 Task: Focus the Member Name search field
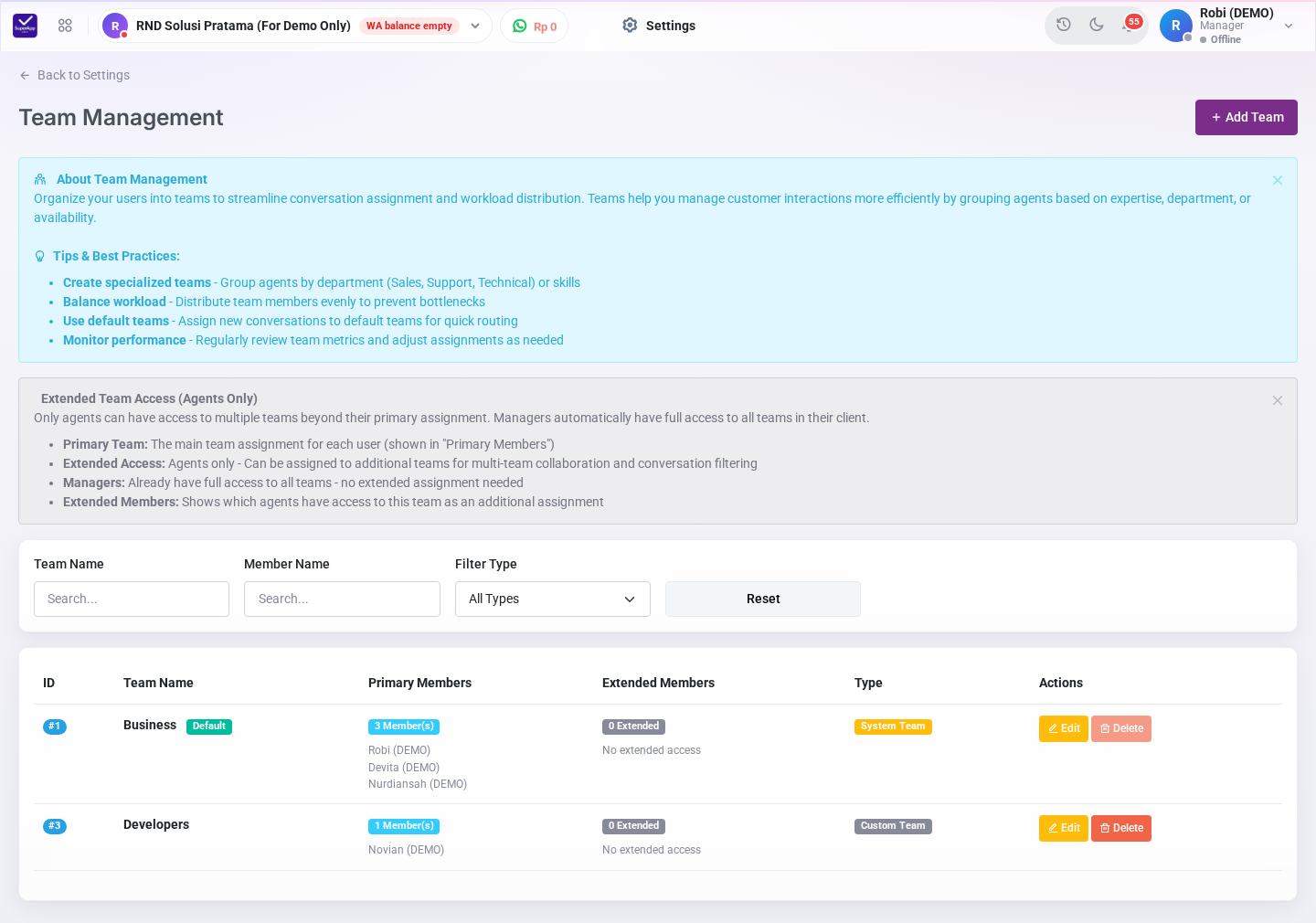coord(342,599)
